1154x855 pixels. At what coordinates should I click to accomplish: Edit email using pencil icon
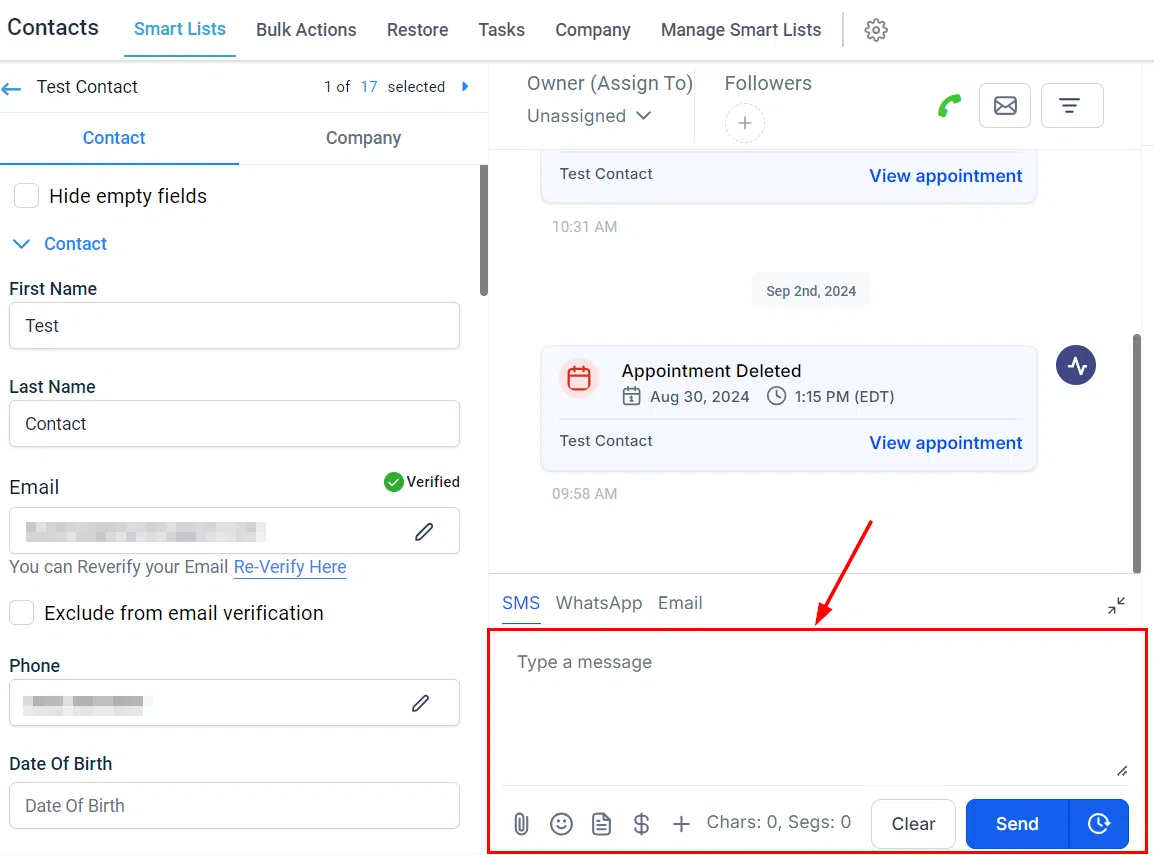(424, 531)
